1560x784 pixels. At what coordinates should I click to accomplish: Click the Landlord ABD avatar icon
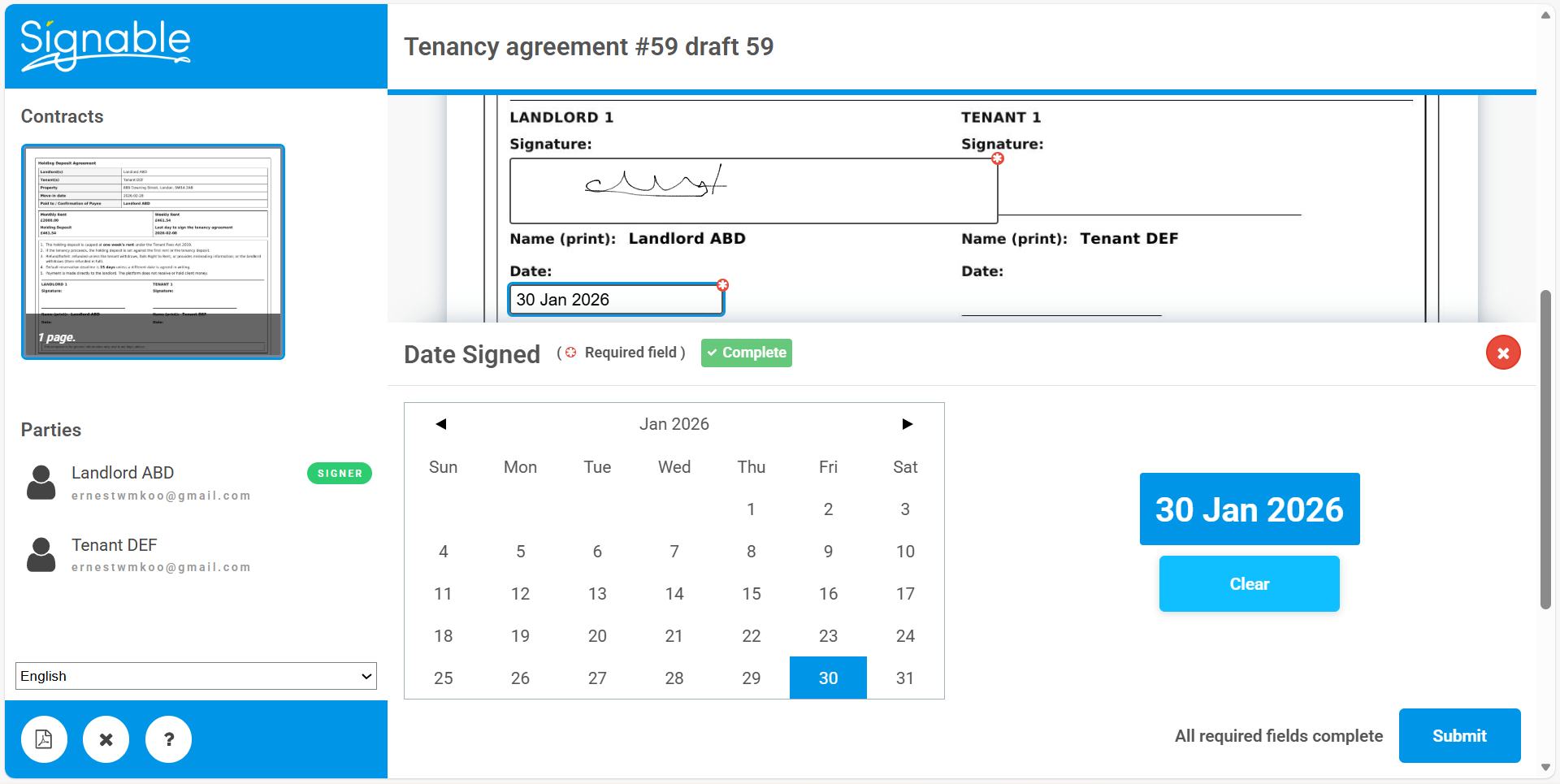pos(41,483)
